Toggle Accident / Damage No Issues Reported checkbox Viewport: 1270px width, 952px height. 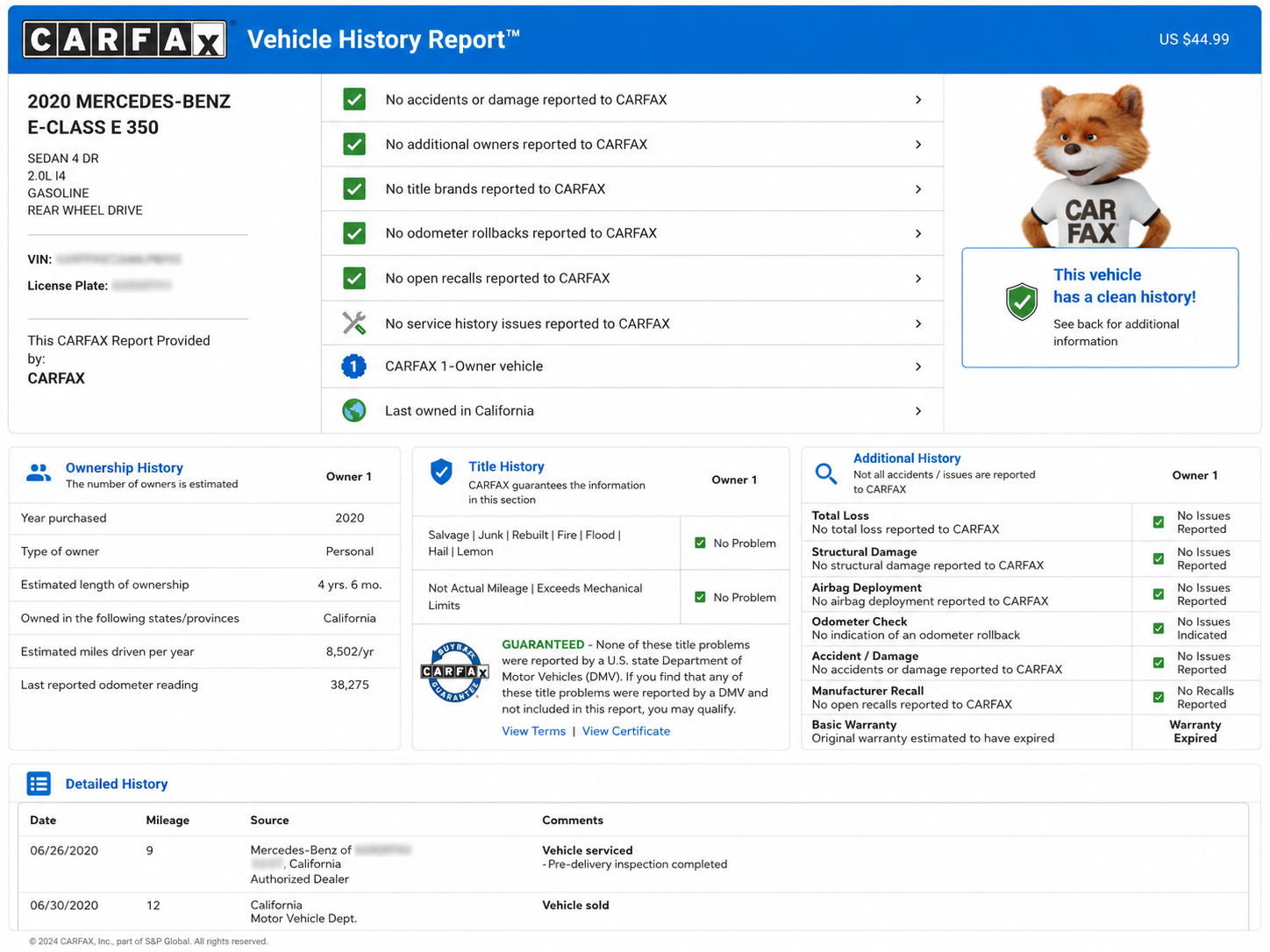(x=1159, y=663)
